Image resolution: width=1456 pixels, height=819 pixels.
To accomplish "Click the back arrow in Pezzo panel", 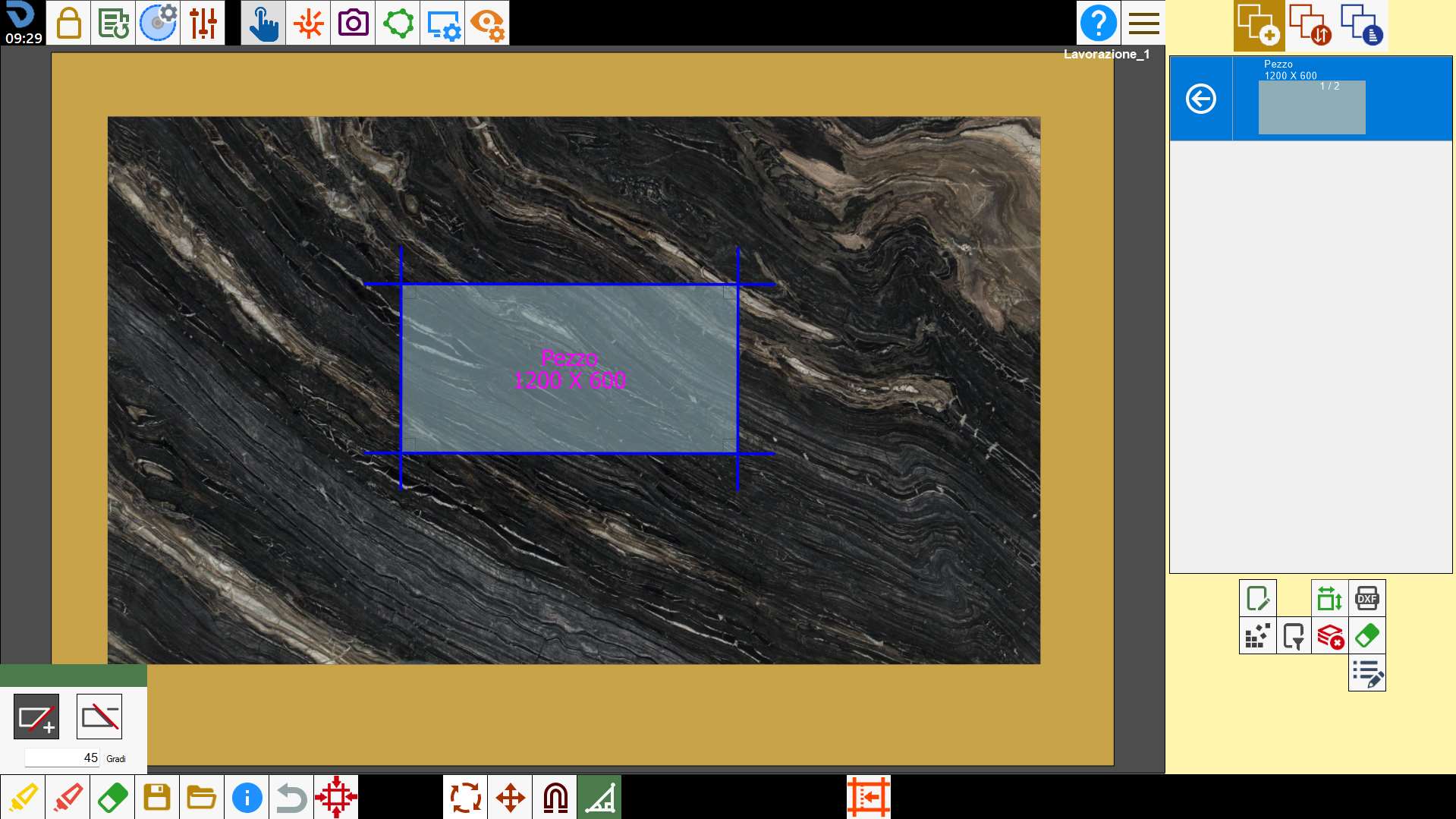I will (x=1201, y=99).
